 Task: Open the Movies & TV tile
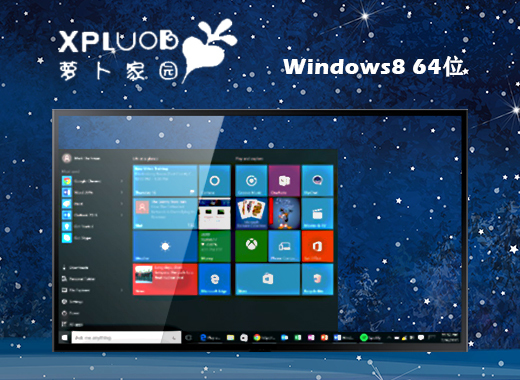pos(317,213)
